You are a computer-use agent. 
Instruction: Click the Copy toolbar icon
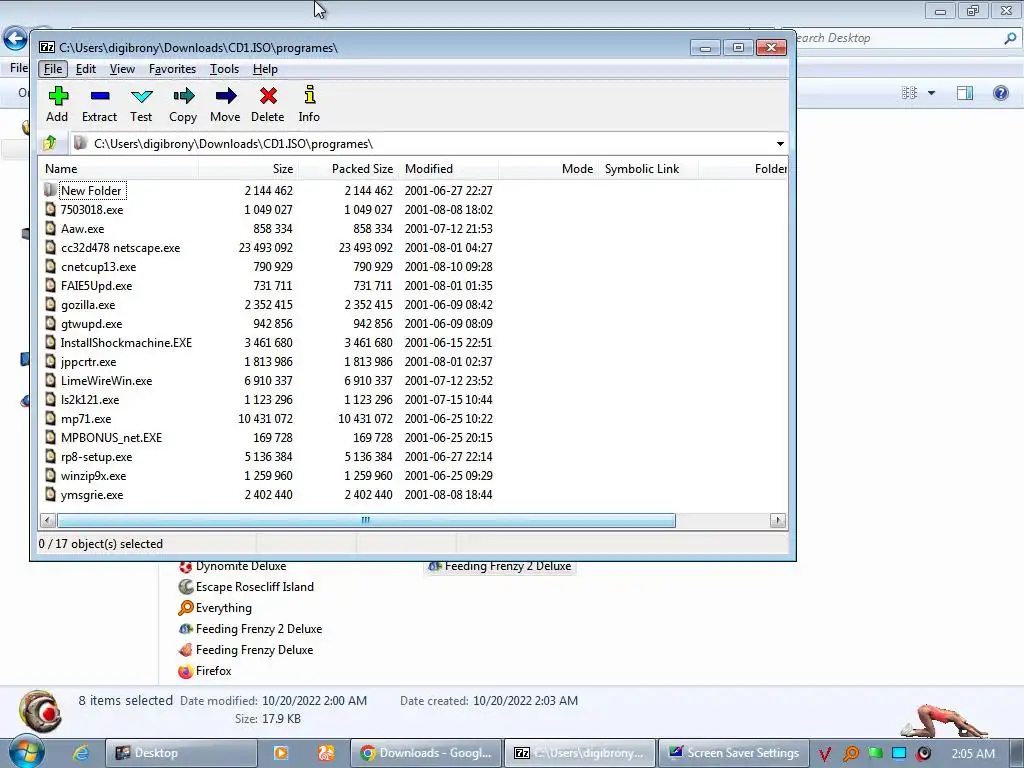[184, 97]
